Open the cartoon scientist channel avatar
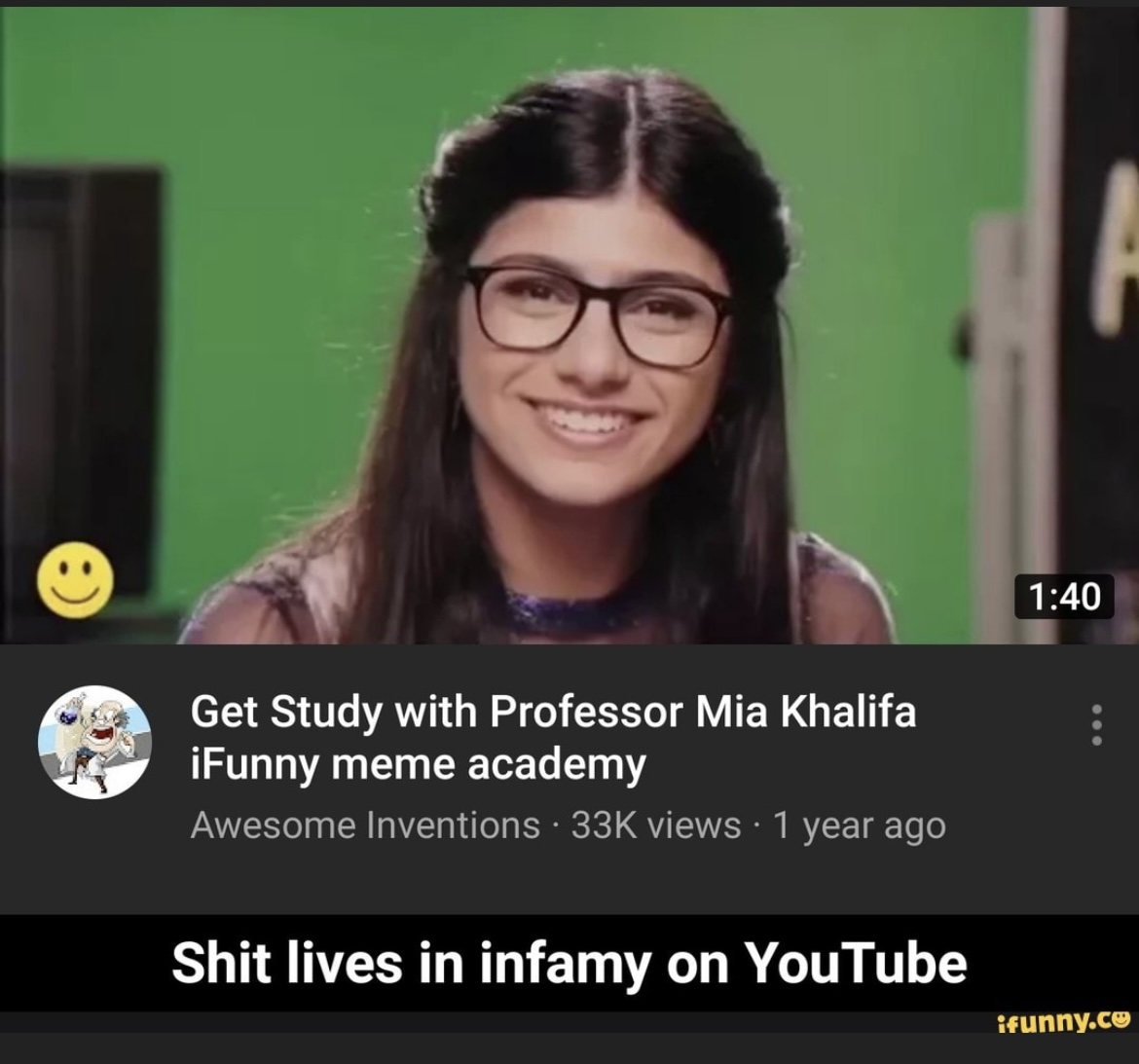 pyautogui.click(x=94, y=742)
